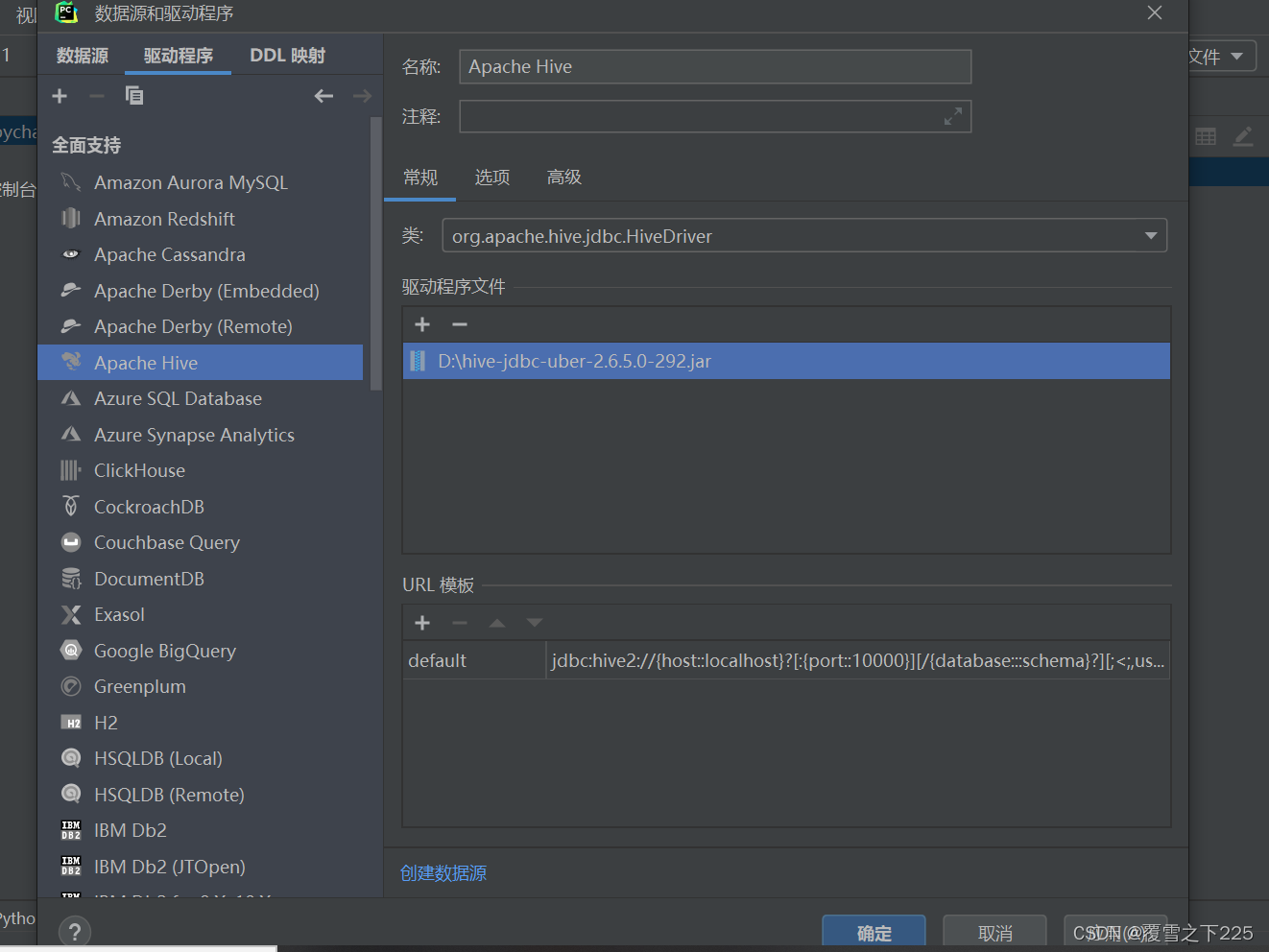Close the 数据源和驱动程序 dialog
This screenshot has width=1269, height=952.
(x=1155, y=12)
